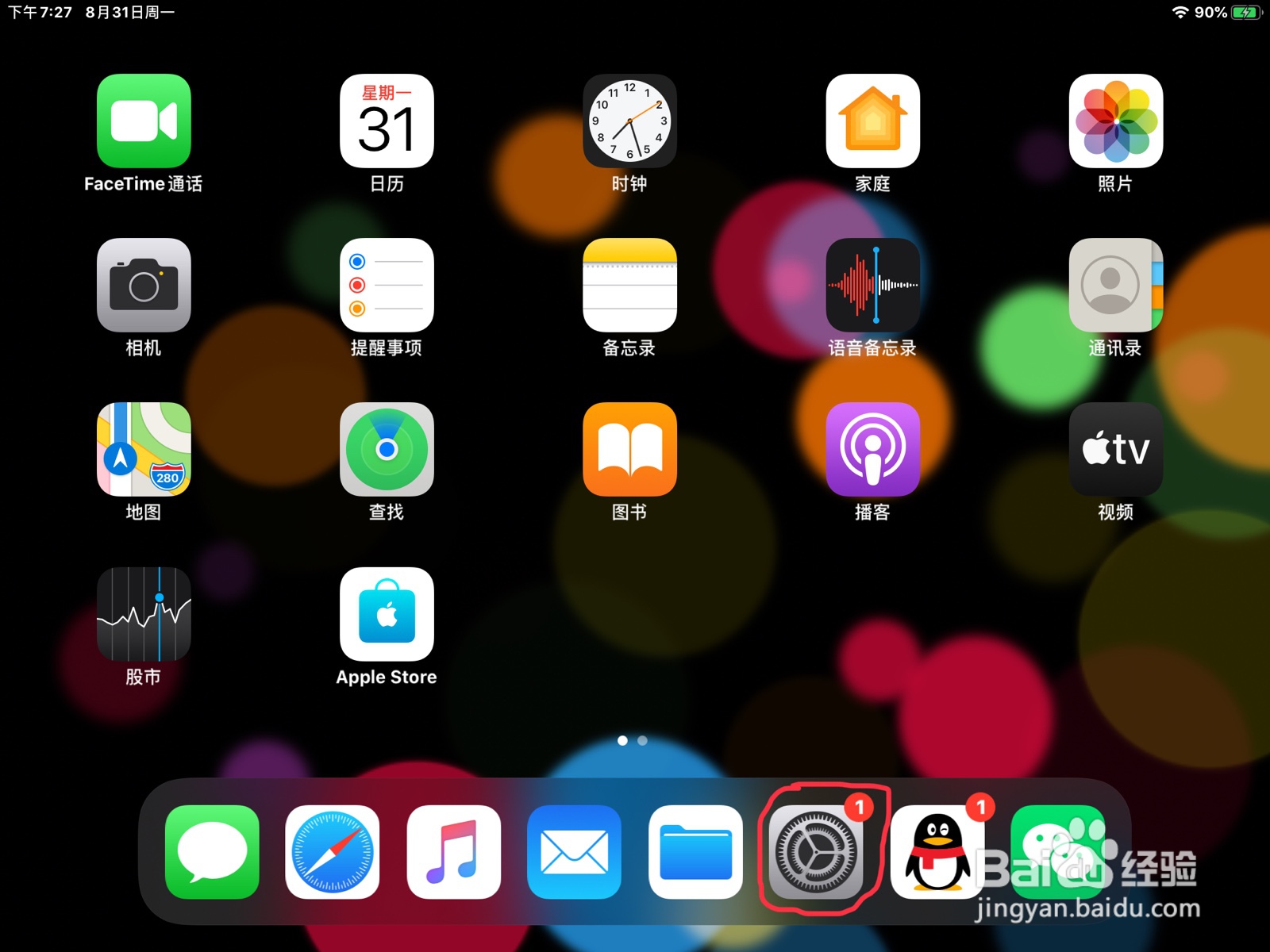Open the 地图 maps app
1270x952 pixels.
click(144, 449)
